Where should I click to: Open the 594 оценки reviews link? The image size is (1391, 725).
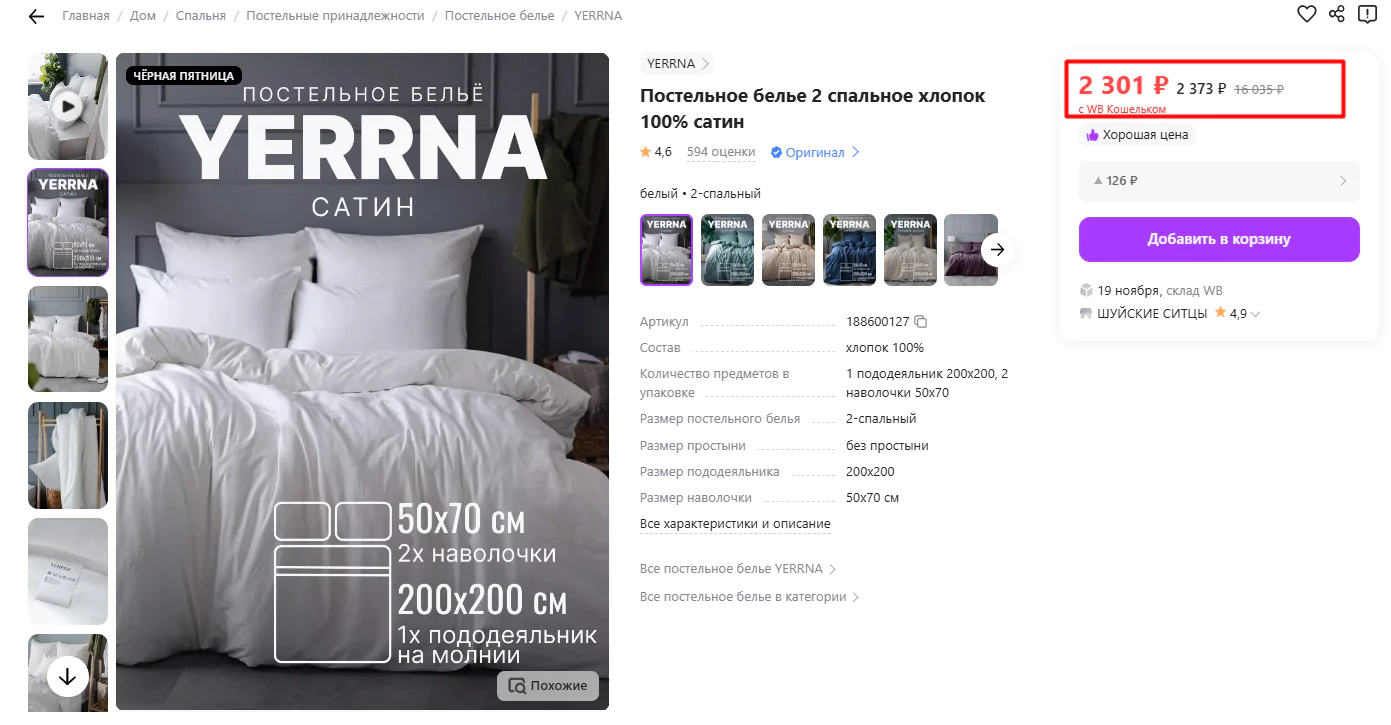[x=721, y=152]
